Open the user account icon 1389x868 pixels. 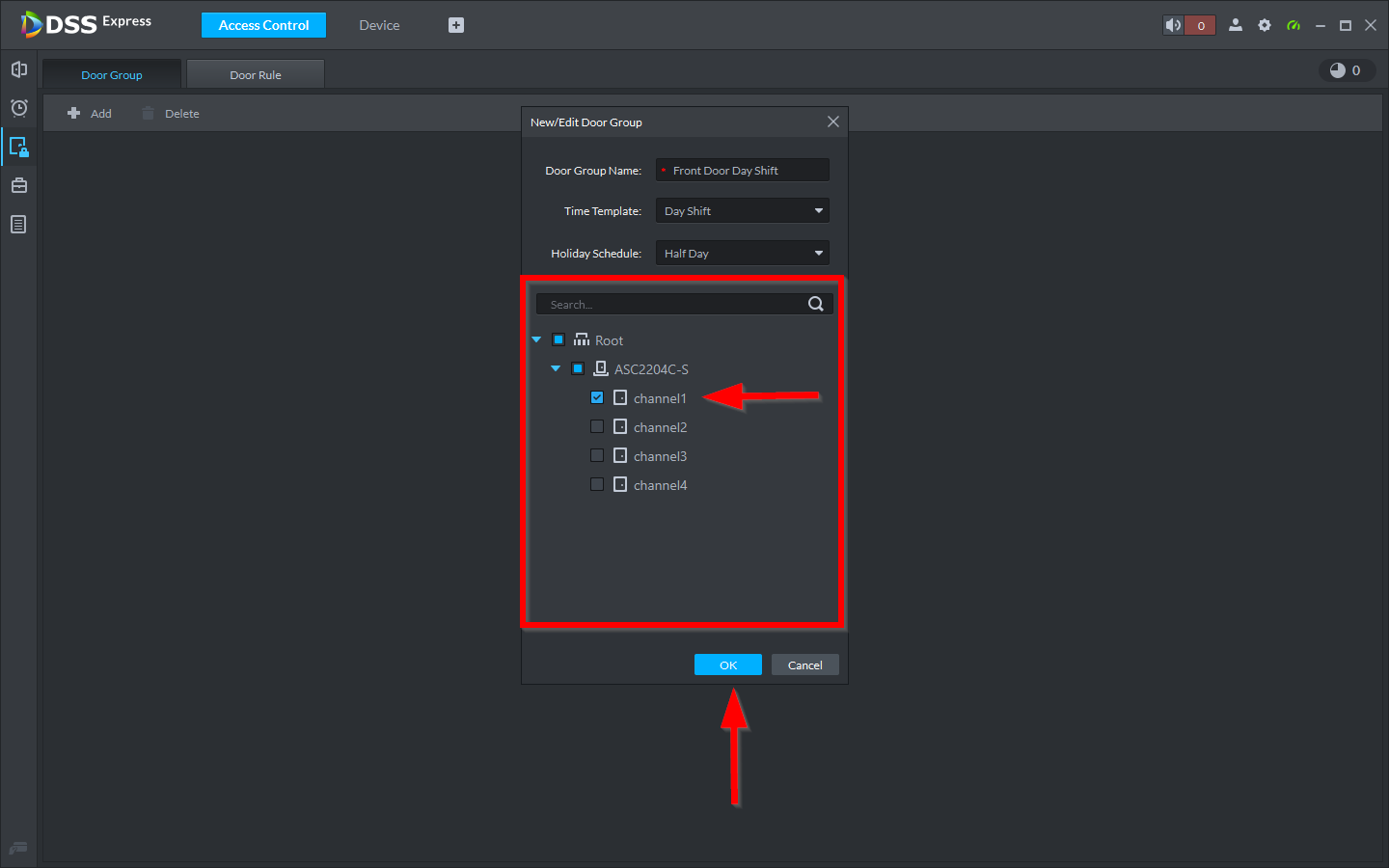point(1235,25)
